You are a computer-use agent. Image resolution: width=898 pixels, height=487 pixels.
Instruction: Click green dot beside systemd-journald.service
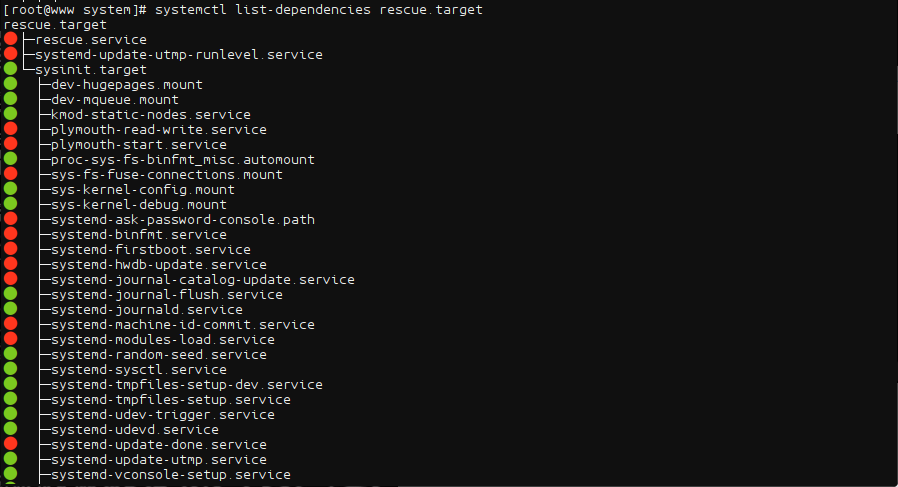pos(10,309)
